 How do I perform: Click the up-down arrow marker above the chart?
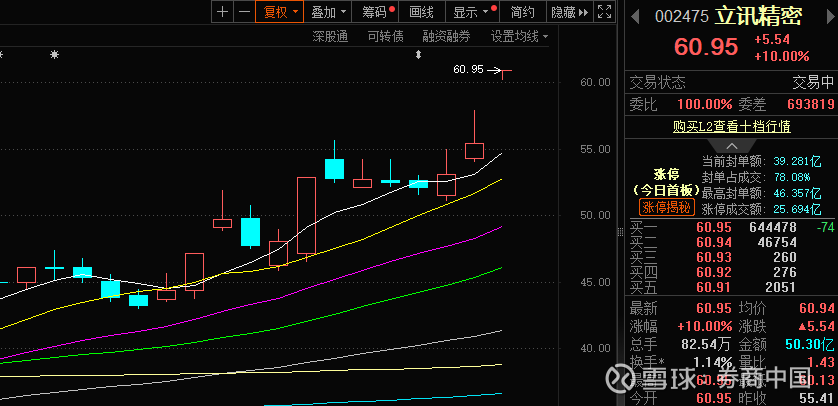[418, 54]
